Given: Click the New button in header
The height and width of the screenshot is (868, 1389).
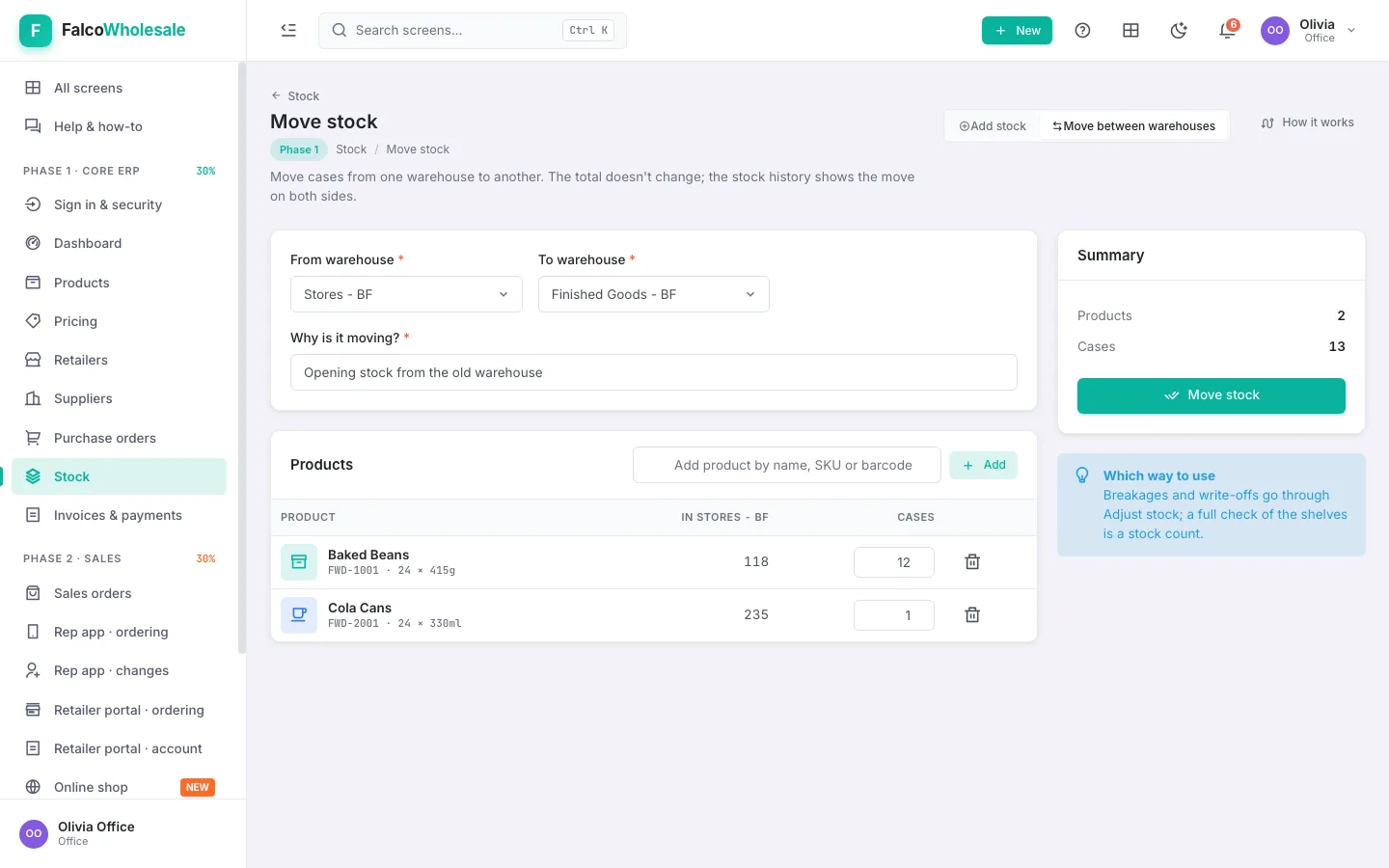Looking at the screenshot, I should (1017, 30).
